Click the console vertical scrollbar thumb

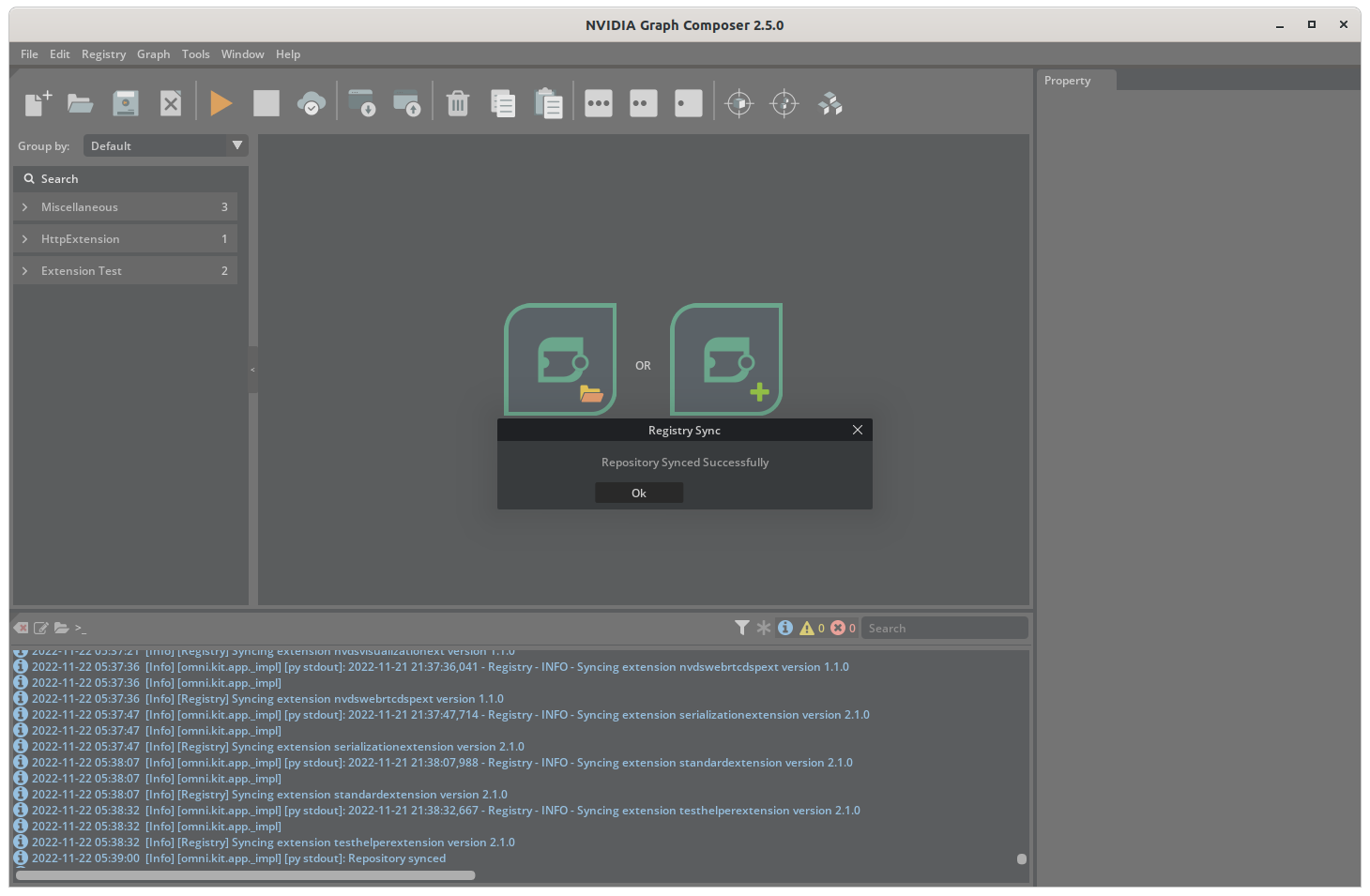point(1022,858)
